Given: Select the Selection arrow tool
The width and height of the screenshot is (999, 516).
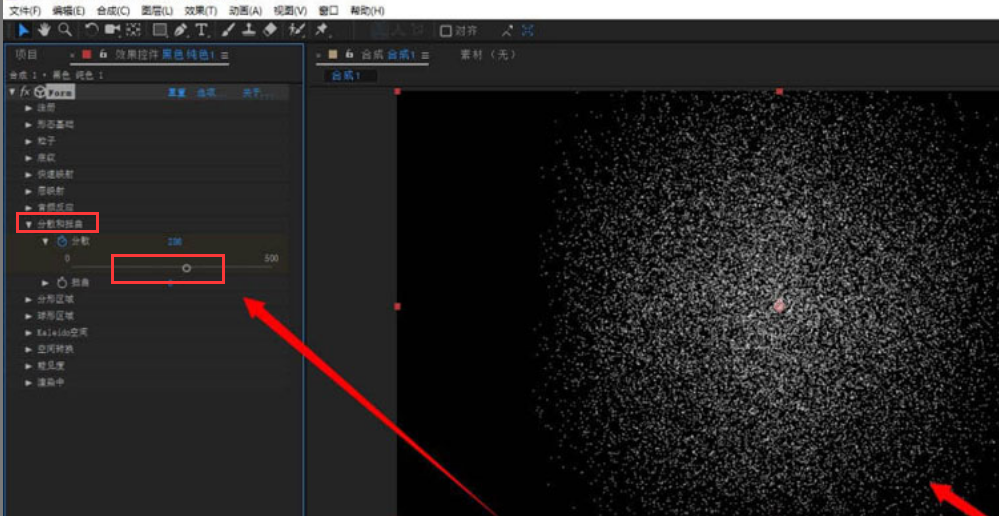Looking at the screenshot, I should 24,31.
